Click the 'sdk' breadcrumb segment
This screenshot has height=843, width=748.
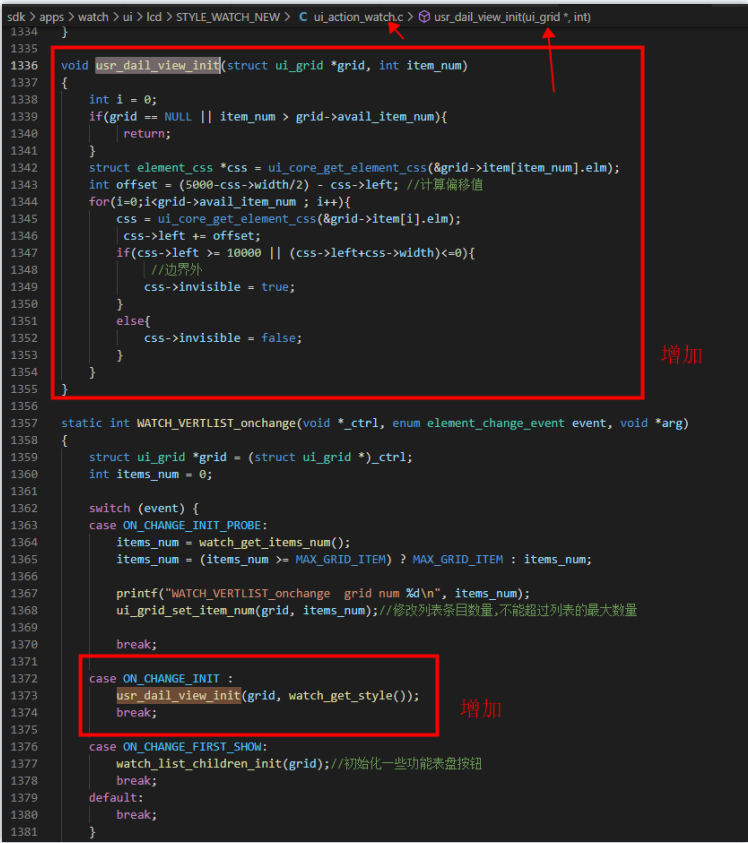16,17
